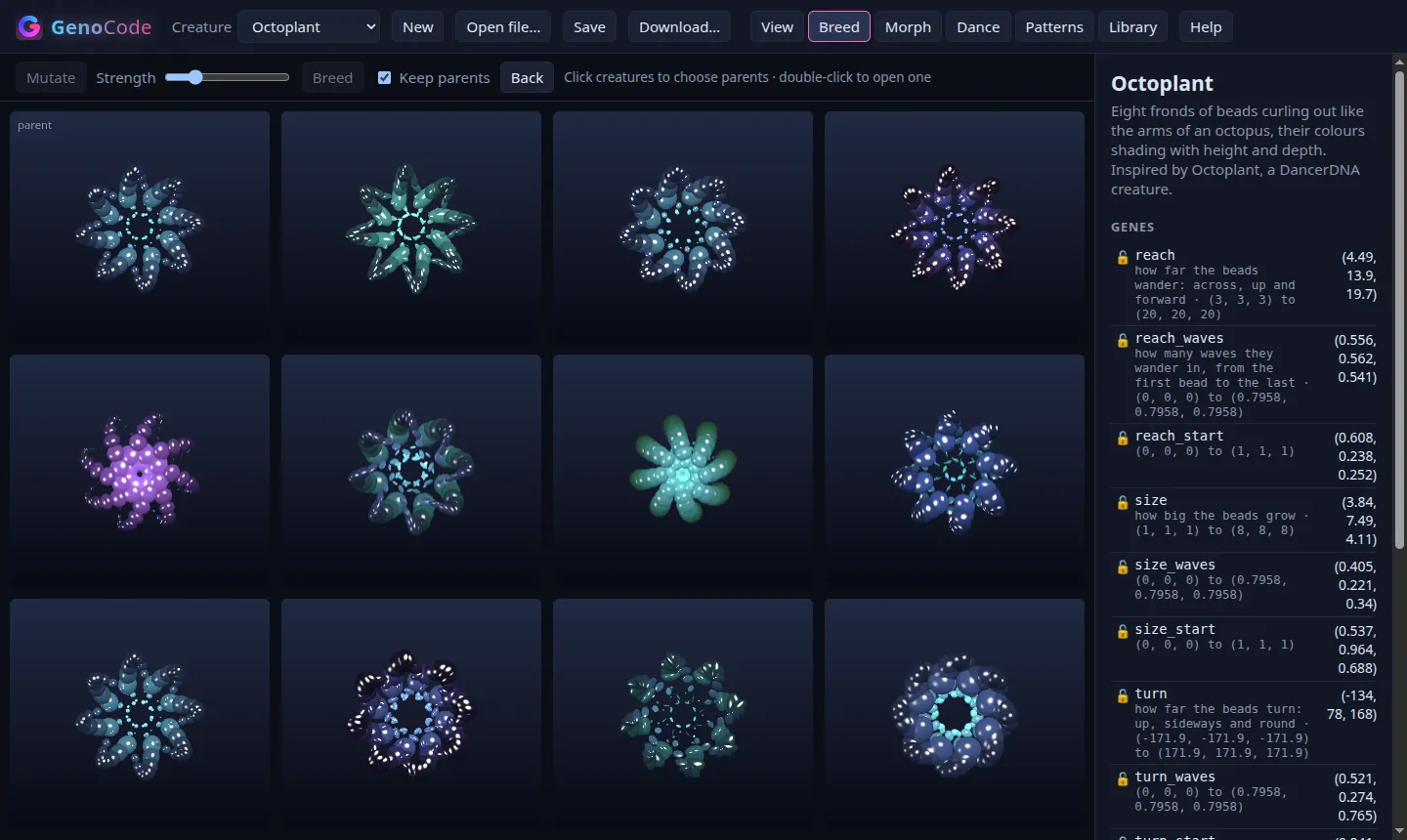Open the Dance tab
The image size is (1407, 840).
[x=978, y=27]
